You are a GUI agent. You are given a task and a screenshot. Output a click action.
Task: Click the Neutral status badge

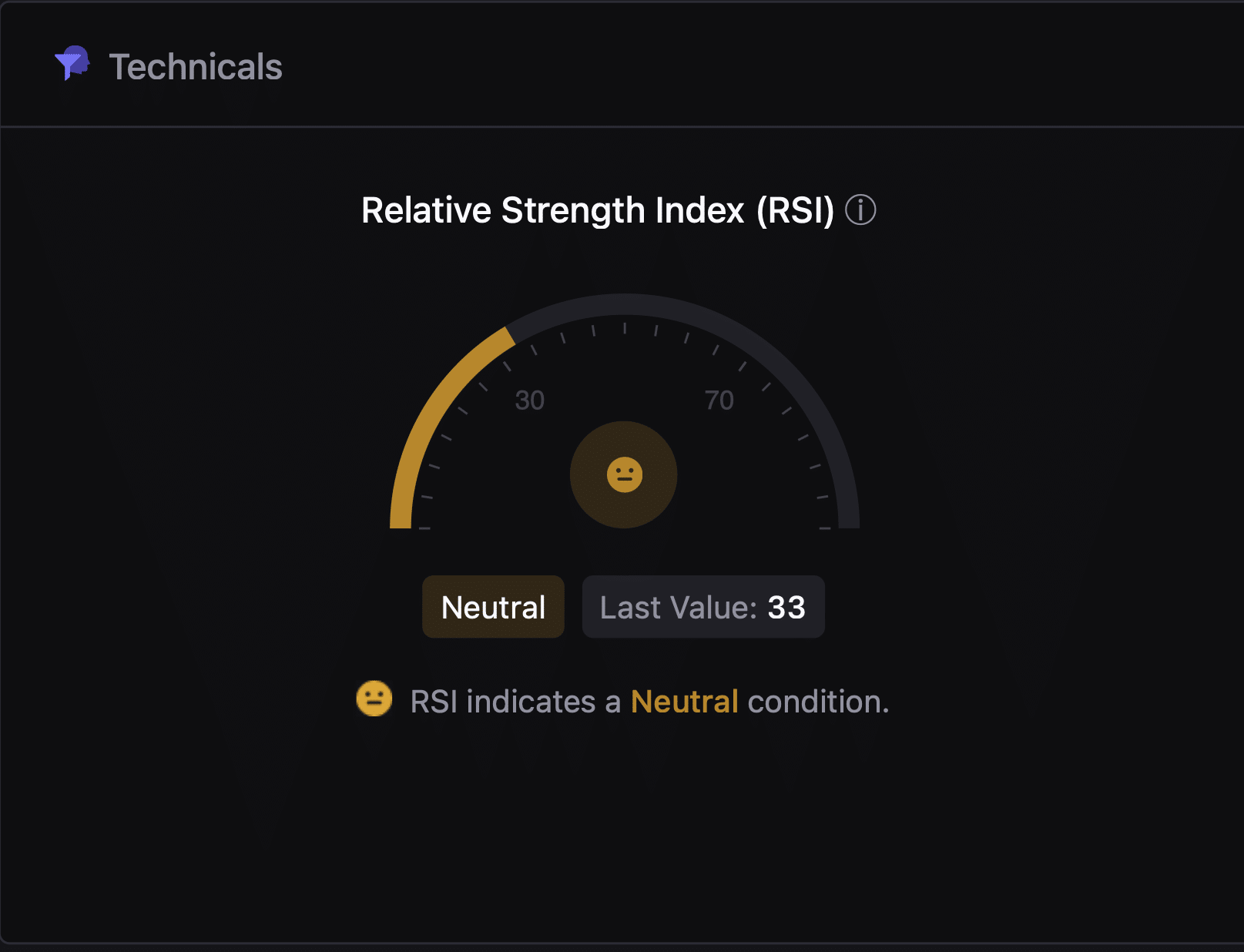click(493, 607)
